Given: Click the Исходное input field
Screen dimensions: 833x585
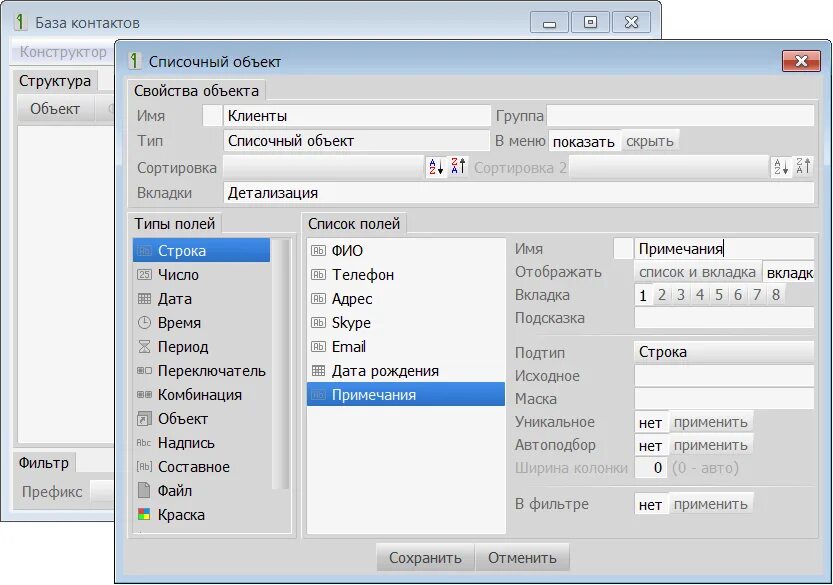Looking at the screenshot, I should (724, 376).
